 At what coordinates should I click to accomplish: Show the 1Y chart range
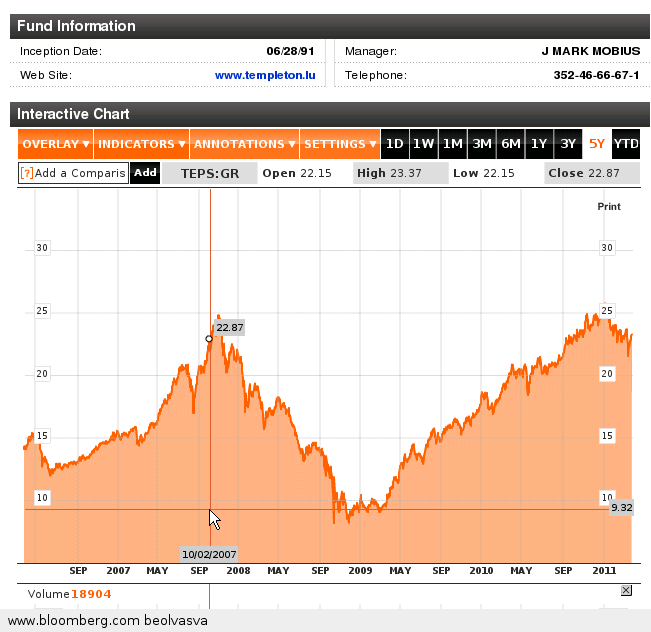coord(539,144)
